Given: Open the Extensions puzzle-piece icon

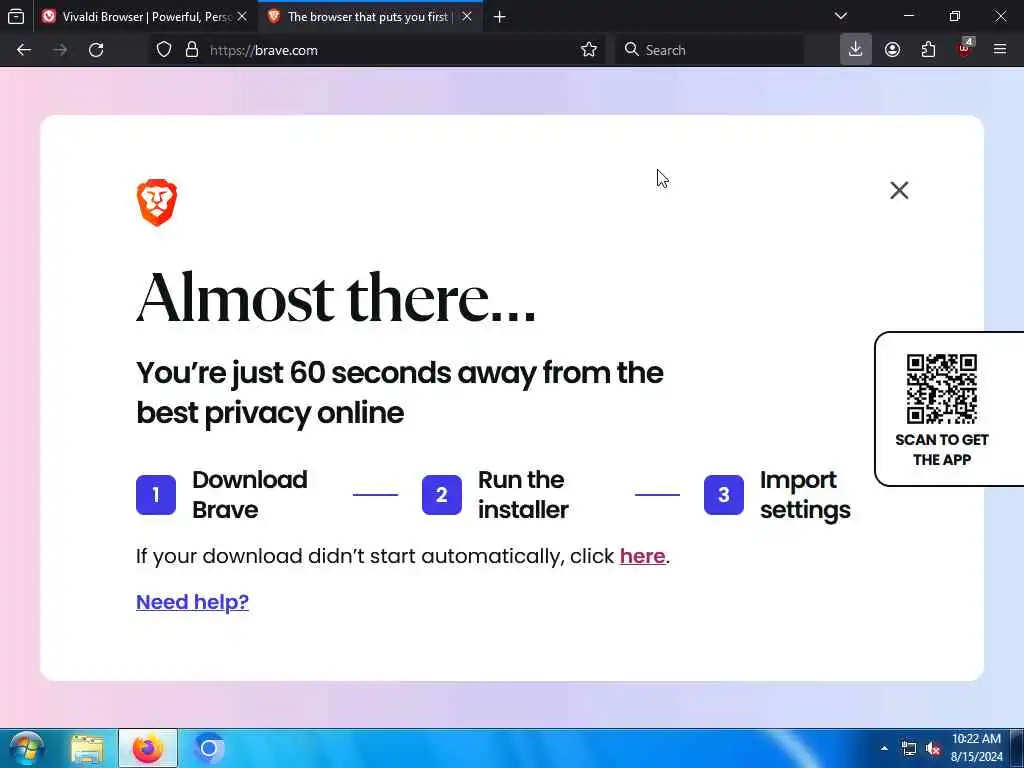Looking at the screenshot, I should (x=928, y=50).
